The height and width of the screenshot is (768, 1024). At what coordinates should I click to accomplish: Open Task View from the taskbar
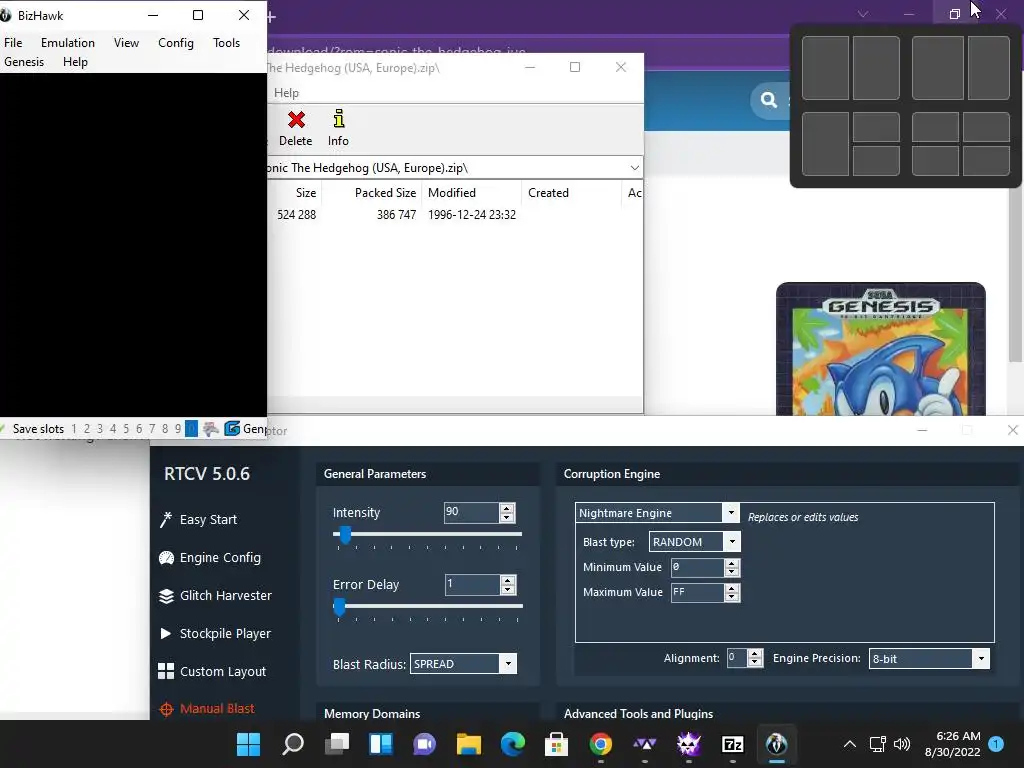[x=337, y=744]
